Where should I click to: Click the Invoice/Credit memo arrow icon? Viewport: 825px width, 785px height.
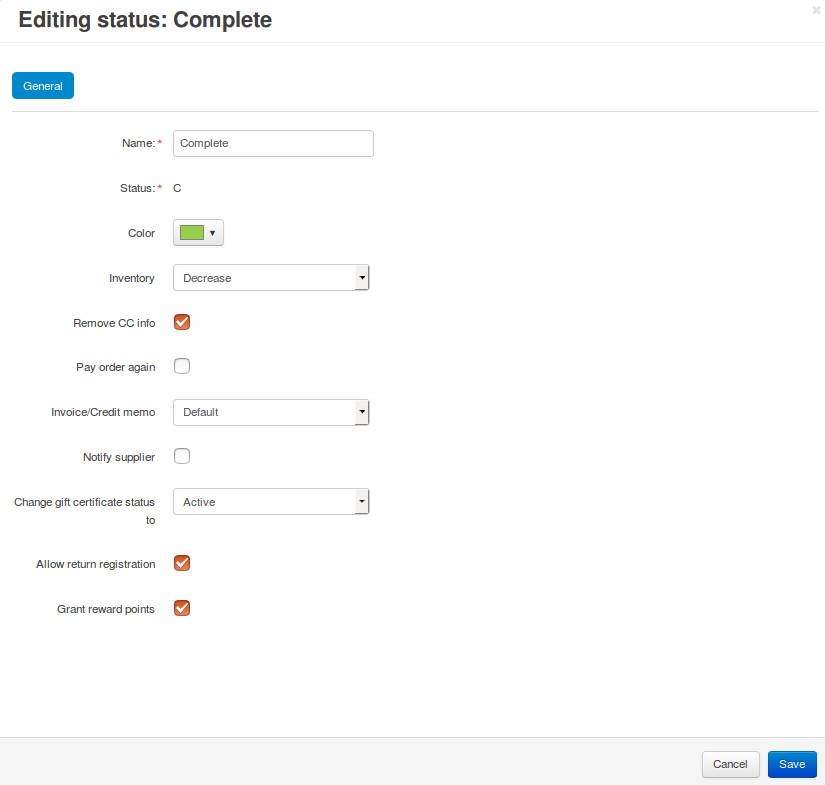[362, 412]
